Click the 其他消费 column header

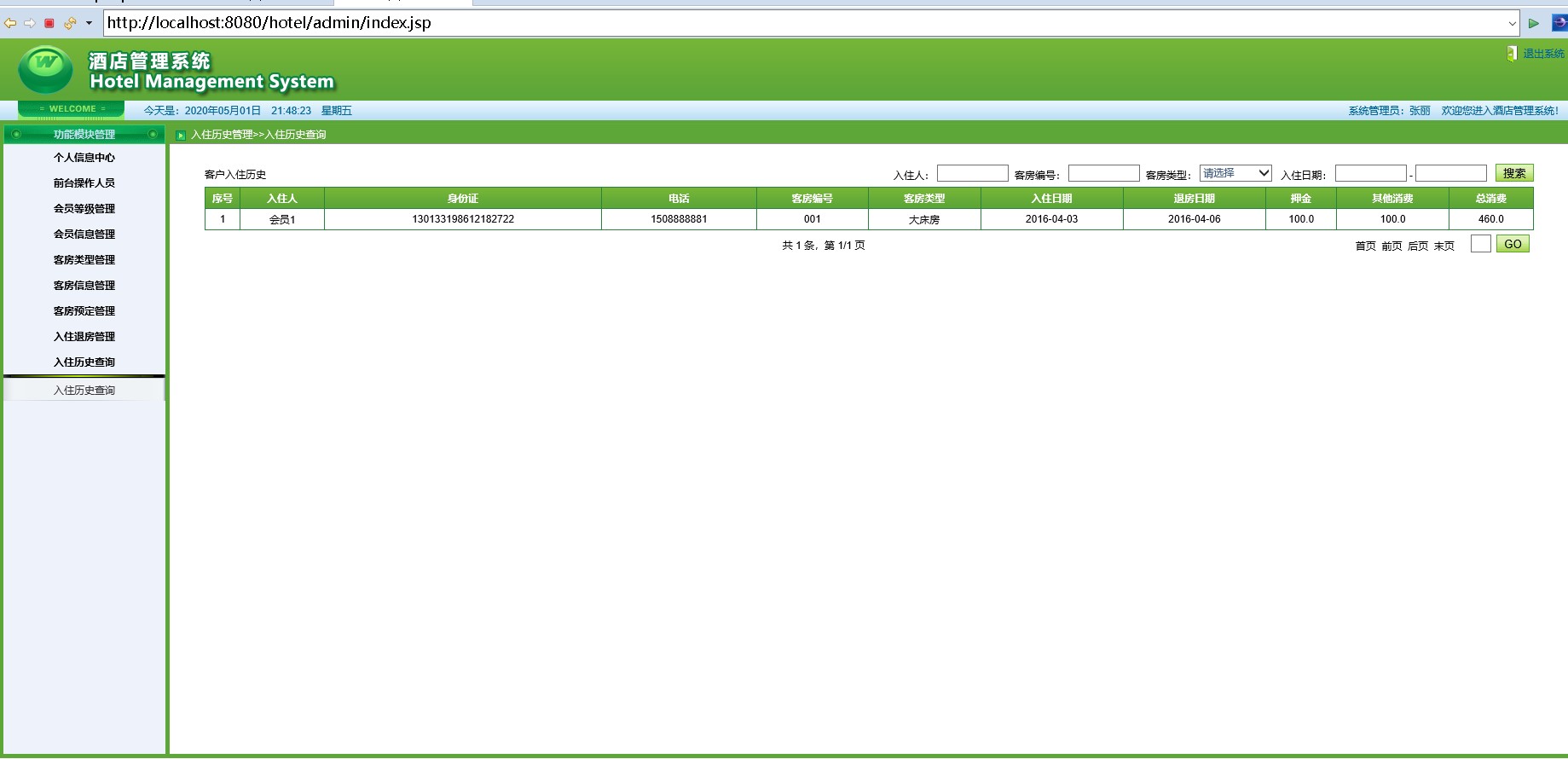(1393, 199)
